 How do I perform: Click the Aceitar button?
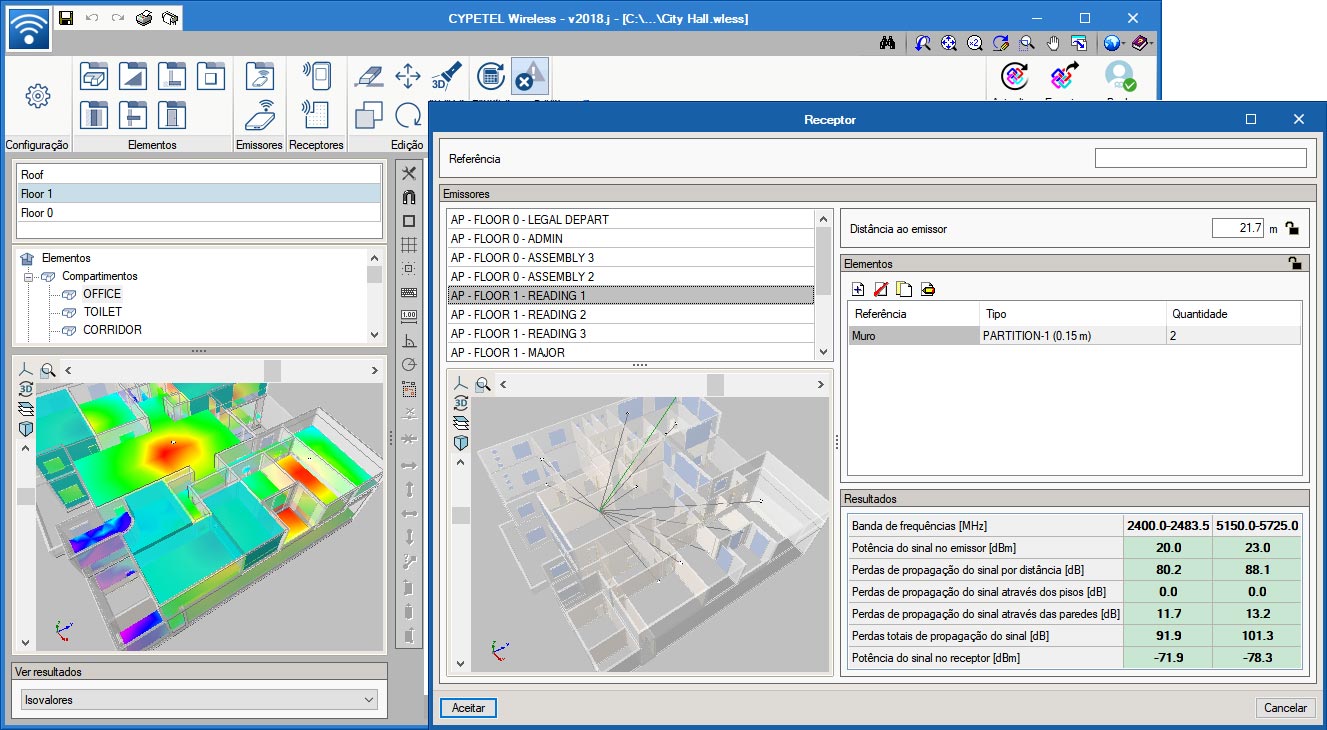tap(468, 707)
